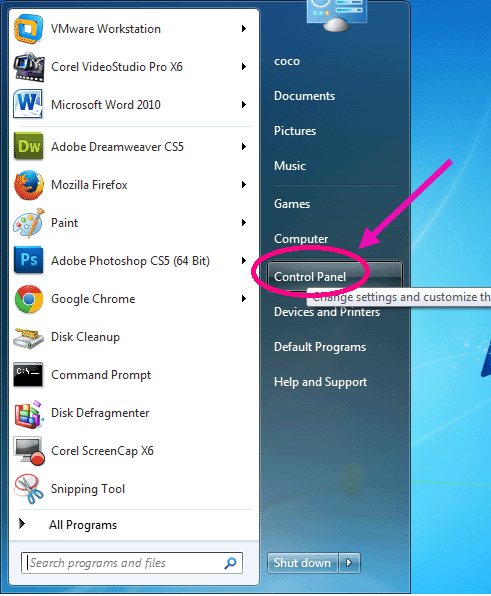Viewport: 491px width, 596px height.
Task: Open Devices and Printers
Action: tap(327, 312)
